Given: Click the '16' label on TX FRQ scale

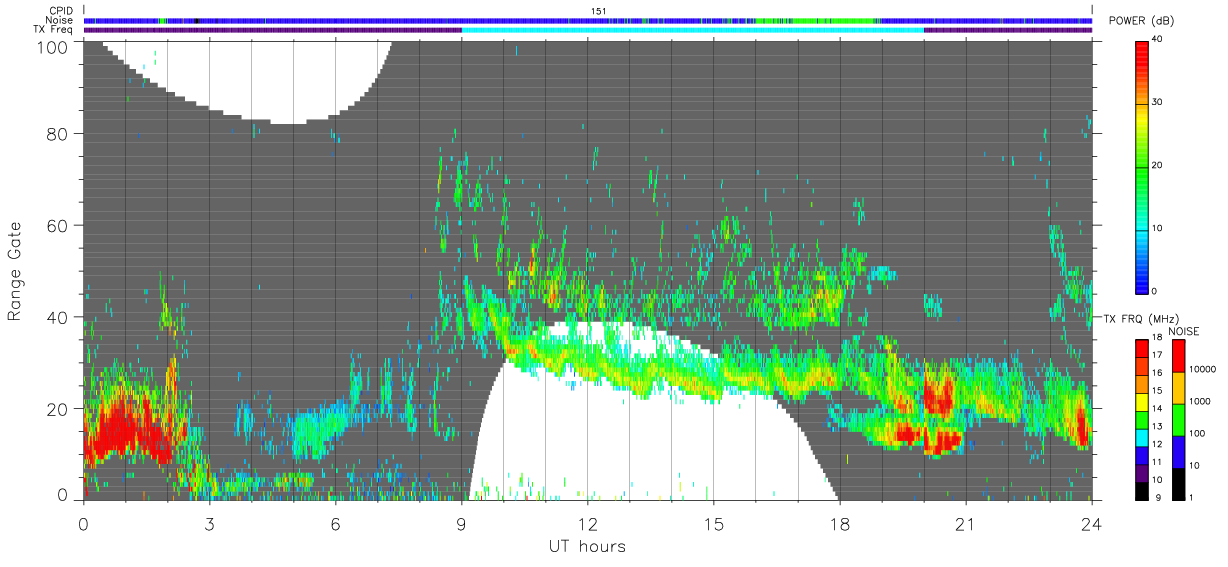Looking at the screenshot, I should click(x=1158, y=373).
